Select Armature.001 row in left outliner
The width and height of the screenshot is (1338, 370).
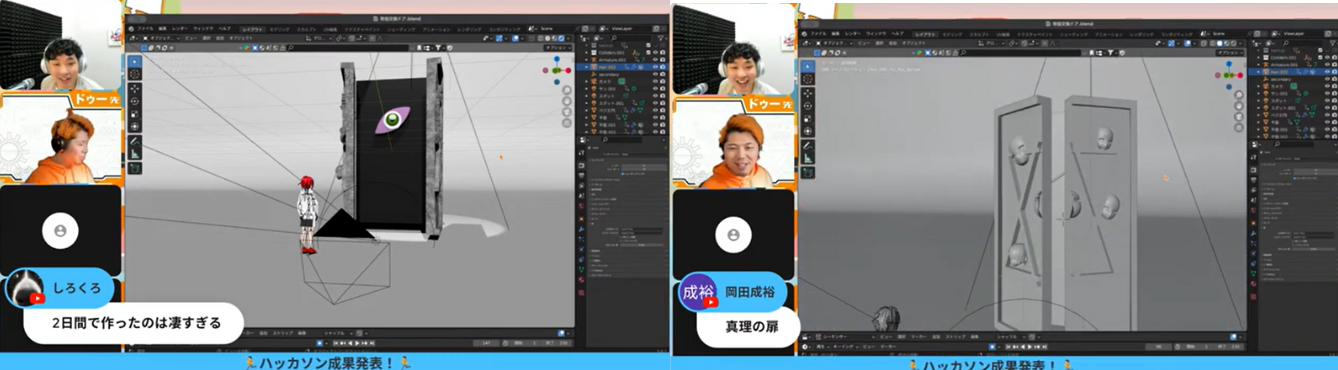coord(621,59)
